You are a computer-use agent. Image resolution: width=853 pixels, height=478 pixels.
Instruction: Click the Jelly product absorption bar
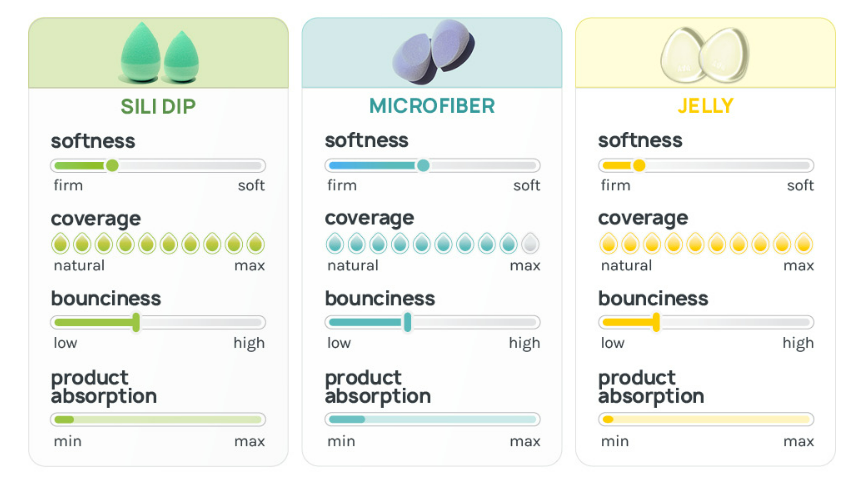(x=705, y=420)
